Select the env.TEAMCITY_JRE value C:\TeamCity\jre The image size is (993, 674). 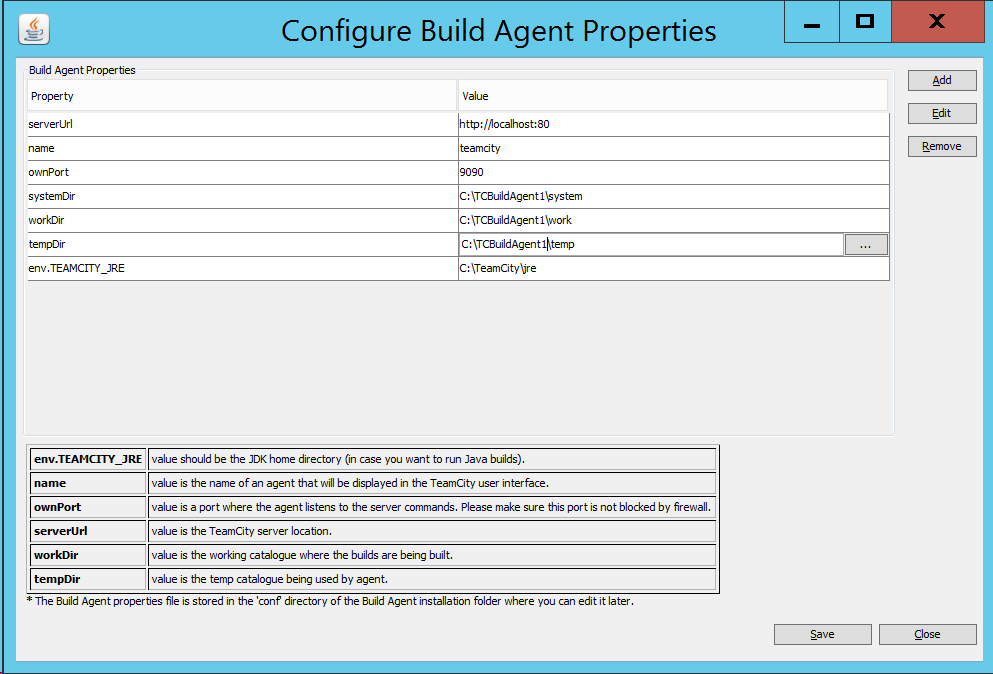[x=674, y=269]
